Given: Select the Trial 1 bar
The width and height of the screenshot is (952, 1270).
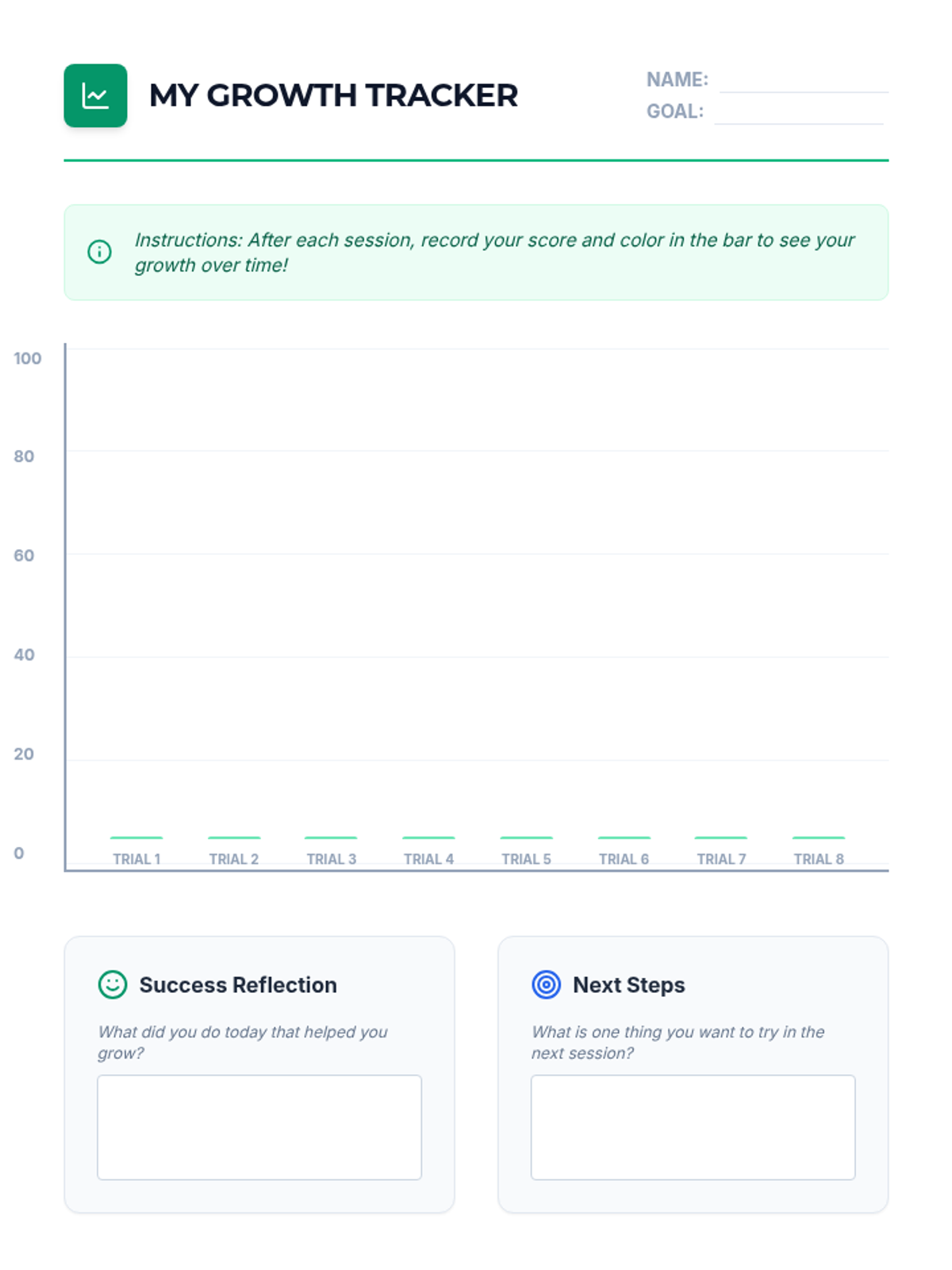Looking at the screenshot, I should [136, 838].
